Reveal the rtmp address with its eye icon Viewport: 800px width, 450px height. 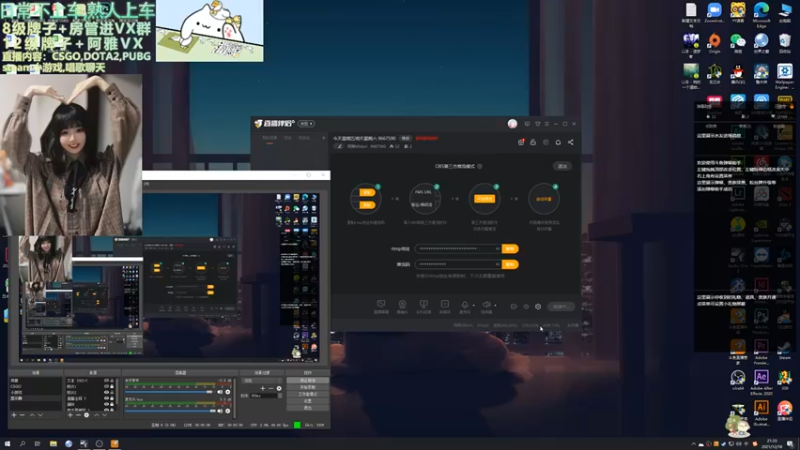(x=497, y=248)
